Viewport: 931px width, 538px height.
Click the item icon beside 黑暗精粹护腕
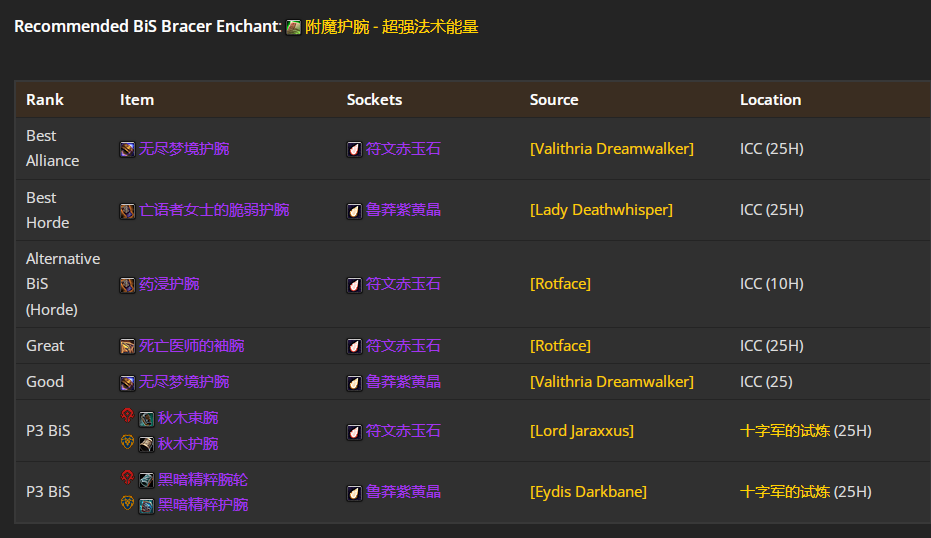point(147,505)
